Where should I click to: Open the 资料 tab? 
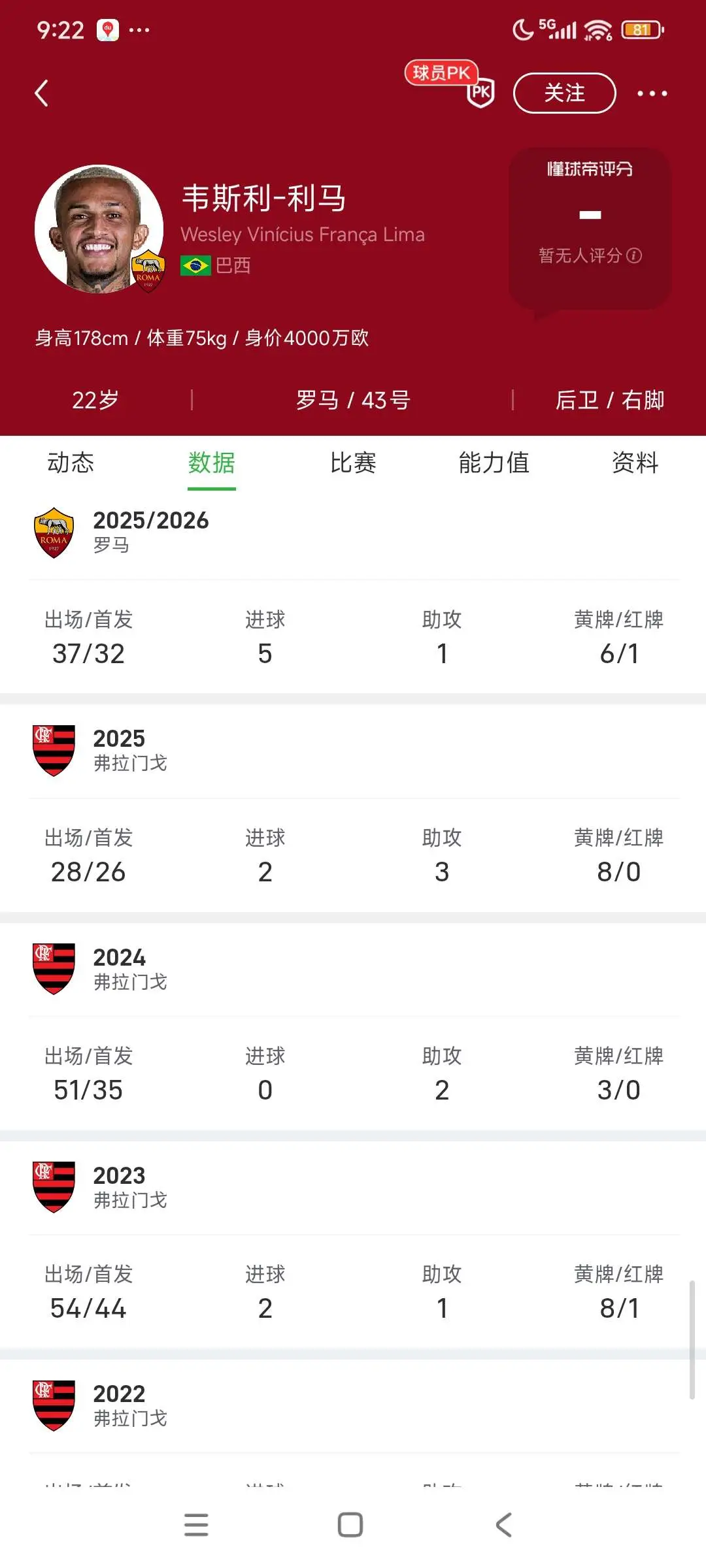(x=635, y=463)
